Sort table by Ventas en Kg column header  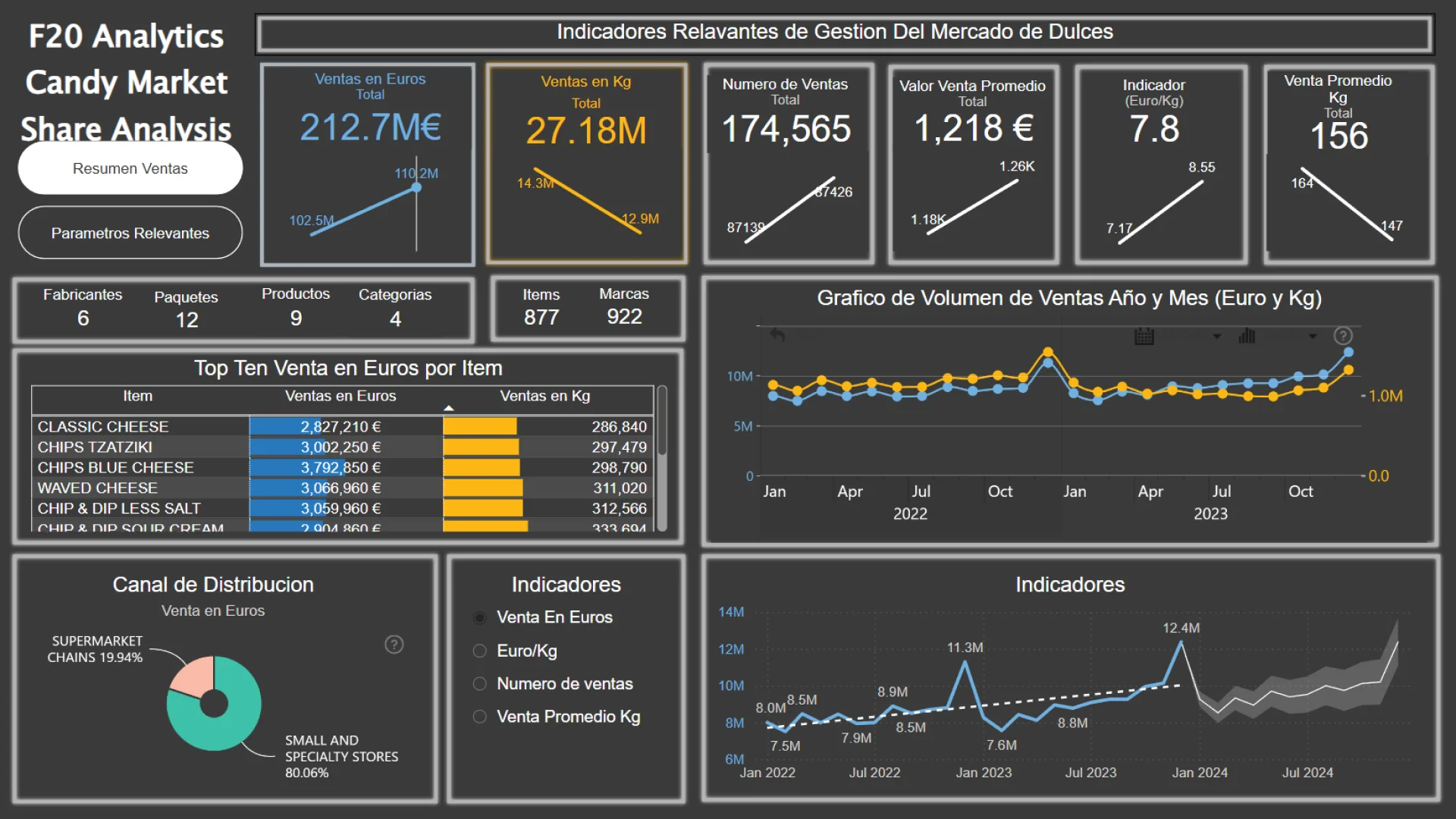[544, 396]
